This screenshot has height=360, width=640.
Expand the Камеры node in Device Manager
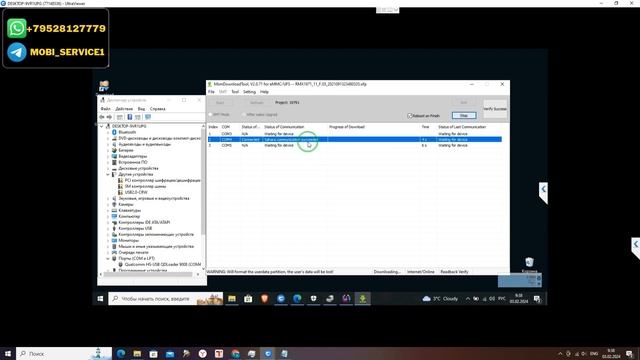pyautogui.click(x=108, y=204)
